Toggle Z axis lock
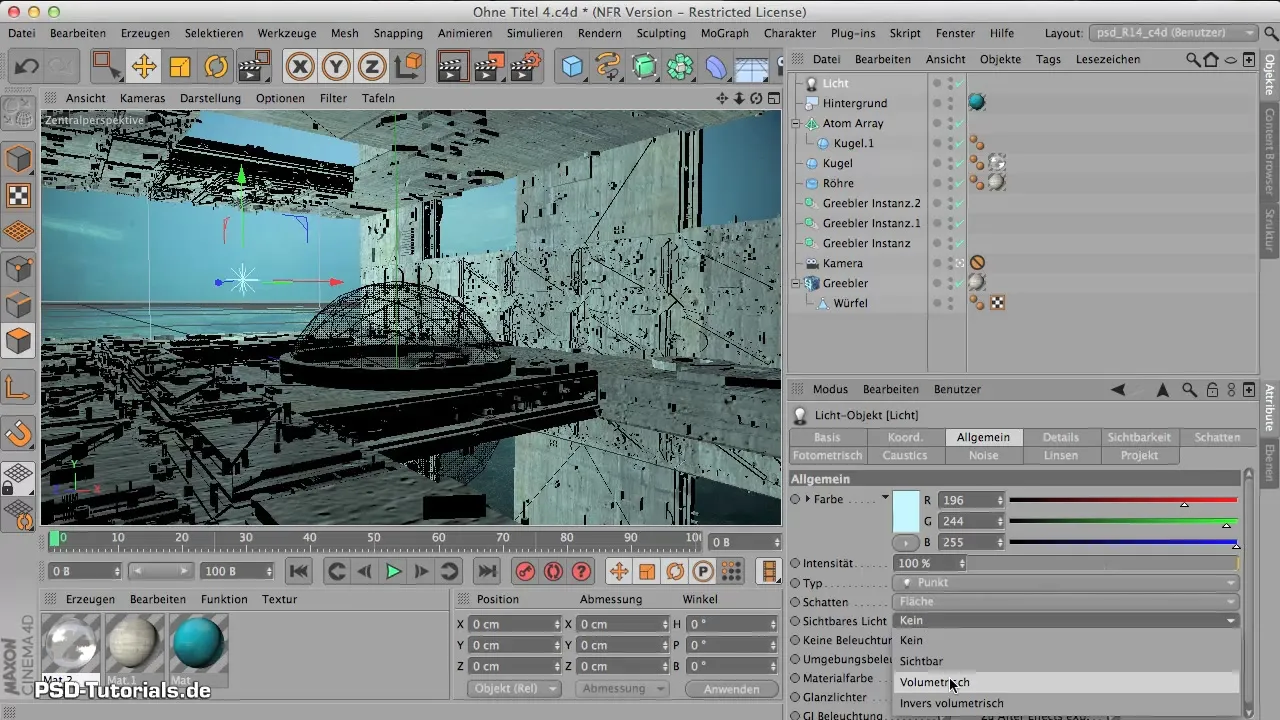The image size is (1280, 720). pos(372,67)
